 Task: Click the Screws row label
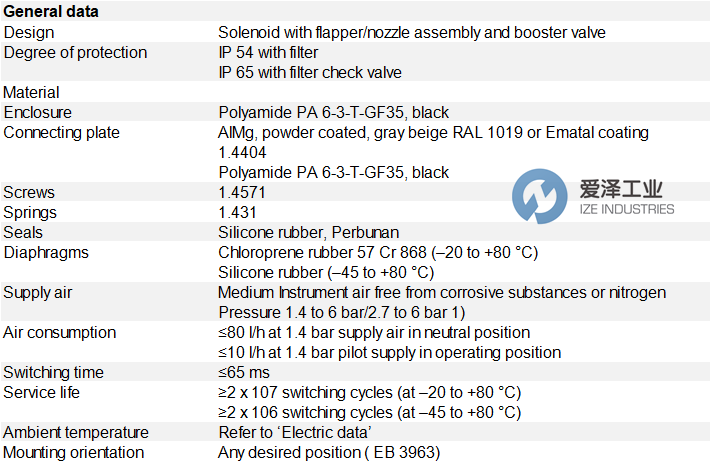pos(29,192)
